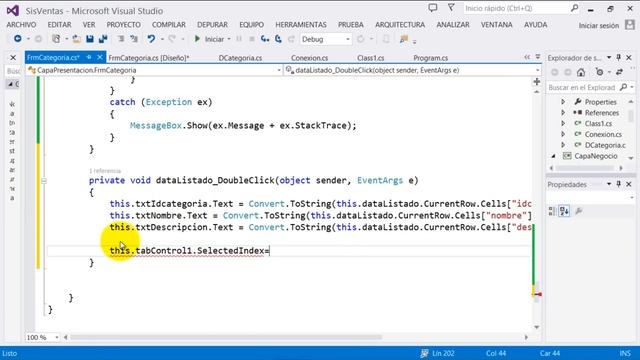The image size is (640, 360).
Task: Click the Quick Launch magnifier icon
Action: click(574, 8)
